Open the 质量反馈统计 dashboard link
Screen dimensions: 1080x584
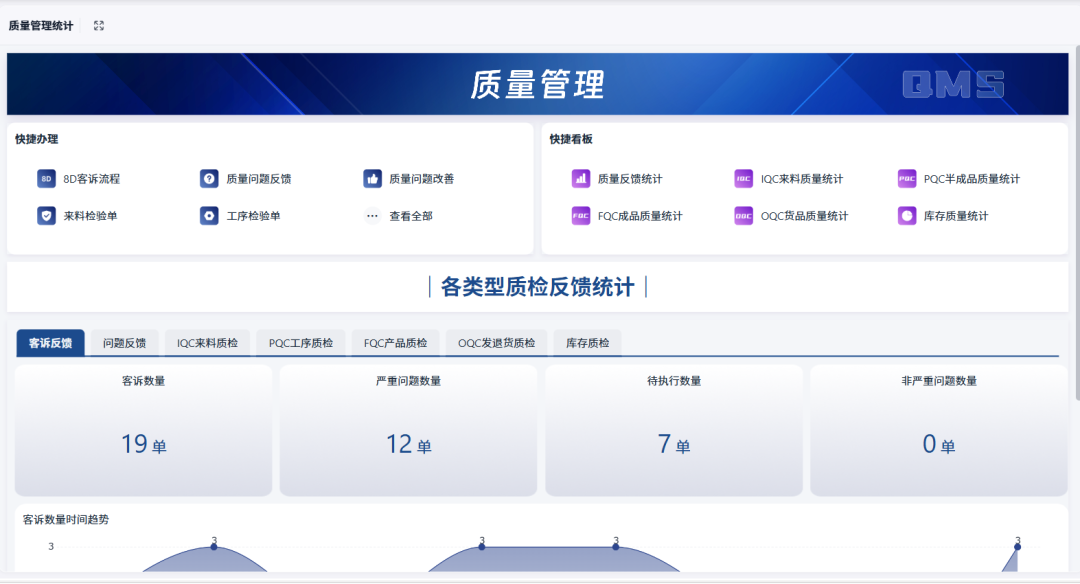[x=630, y=179]
